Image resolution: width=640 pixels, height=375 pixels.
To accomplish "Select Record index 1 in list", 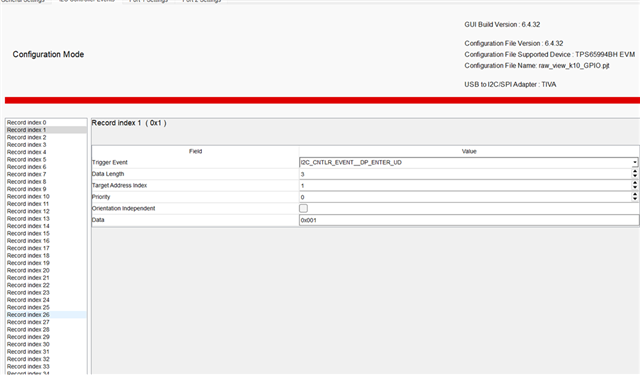I will 46,130.
